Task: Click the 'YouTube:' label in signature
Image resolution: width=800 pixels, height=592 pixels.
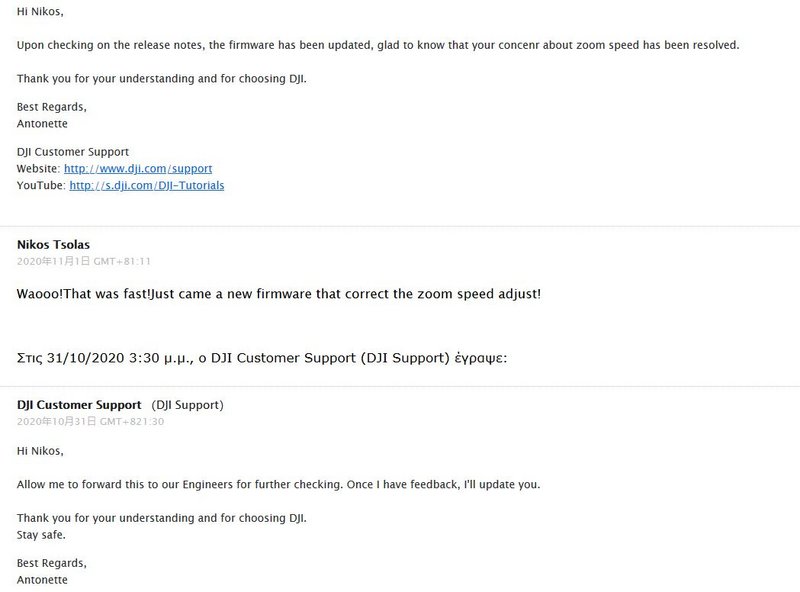Action: click(41, 185)
